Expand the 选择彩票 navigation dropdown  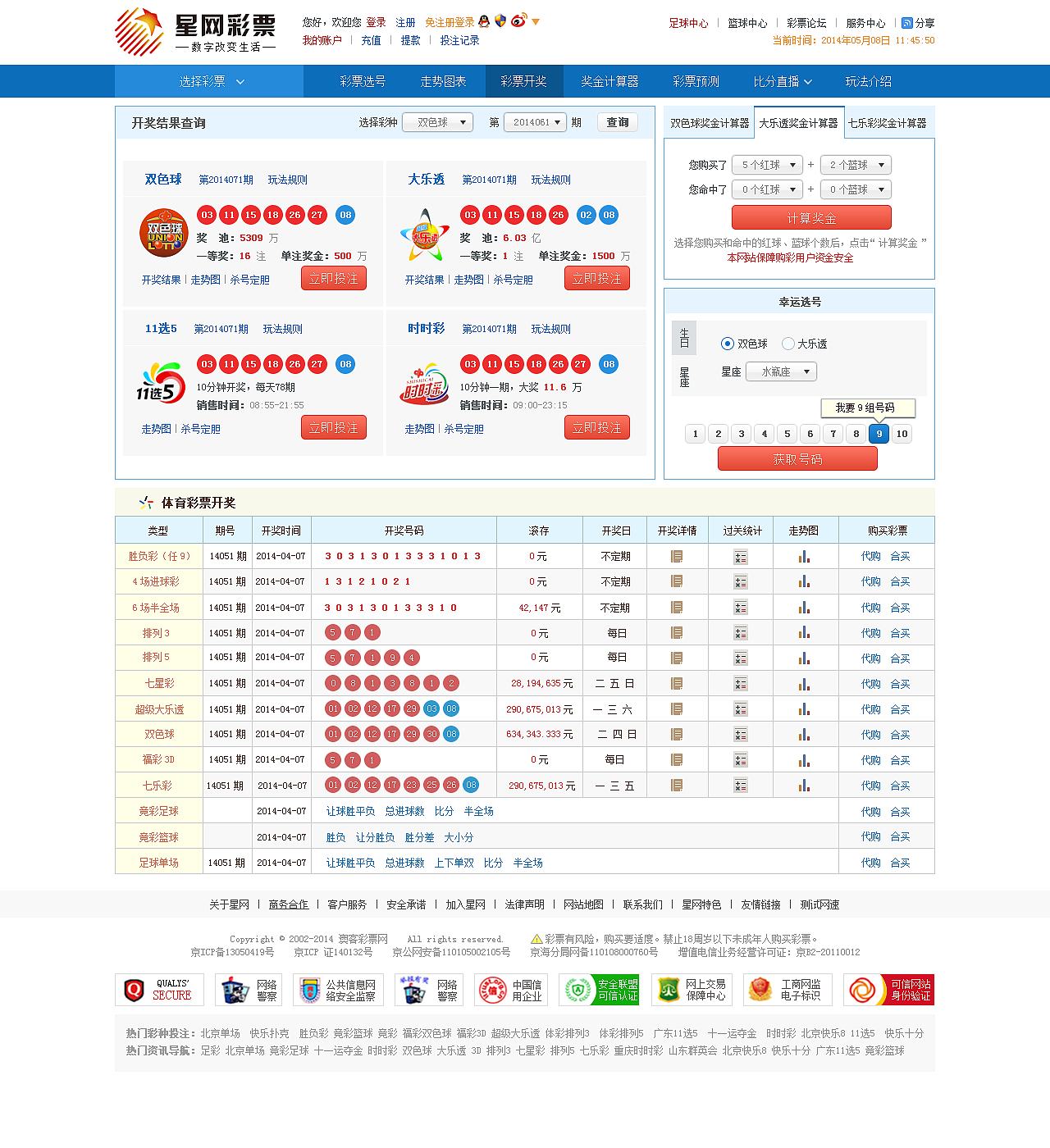(x=209, y=81)
